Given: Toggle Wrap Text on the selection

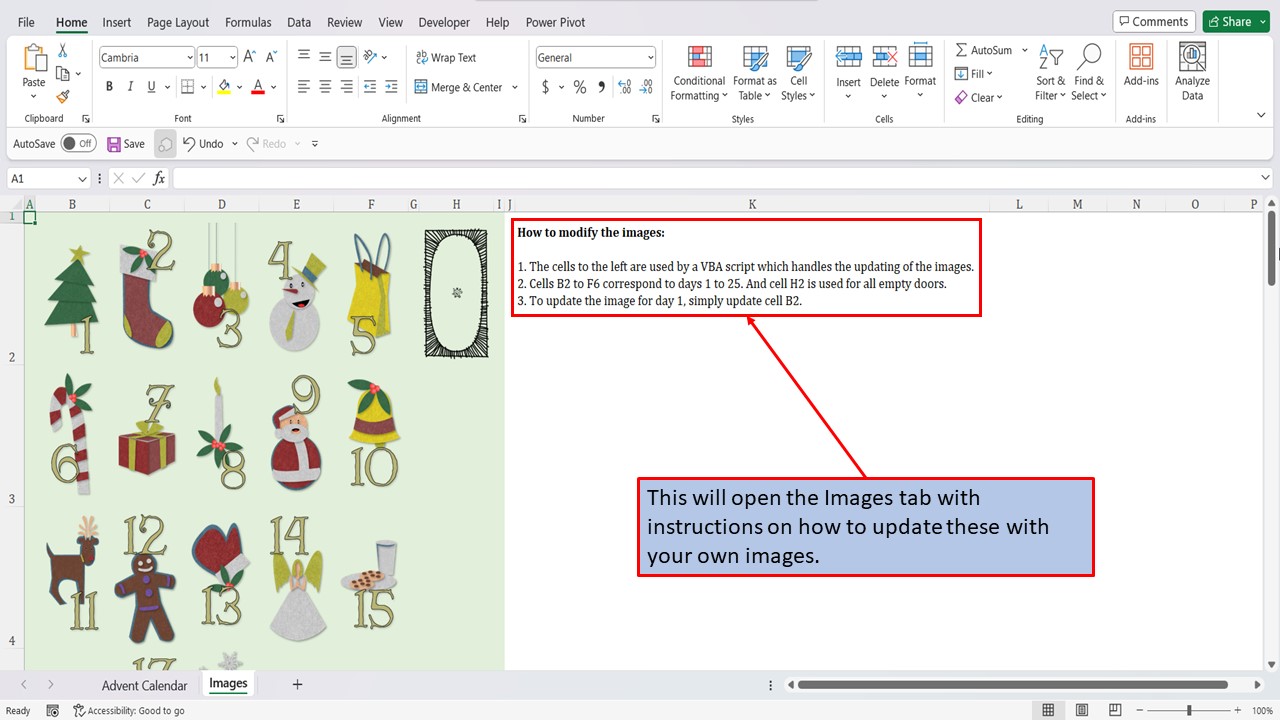Looking at the screenshot, I should pyautogui.click(x=446, y=57).
